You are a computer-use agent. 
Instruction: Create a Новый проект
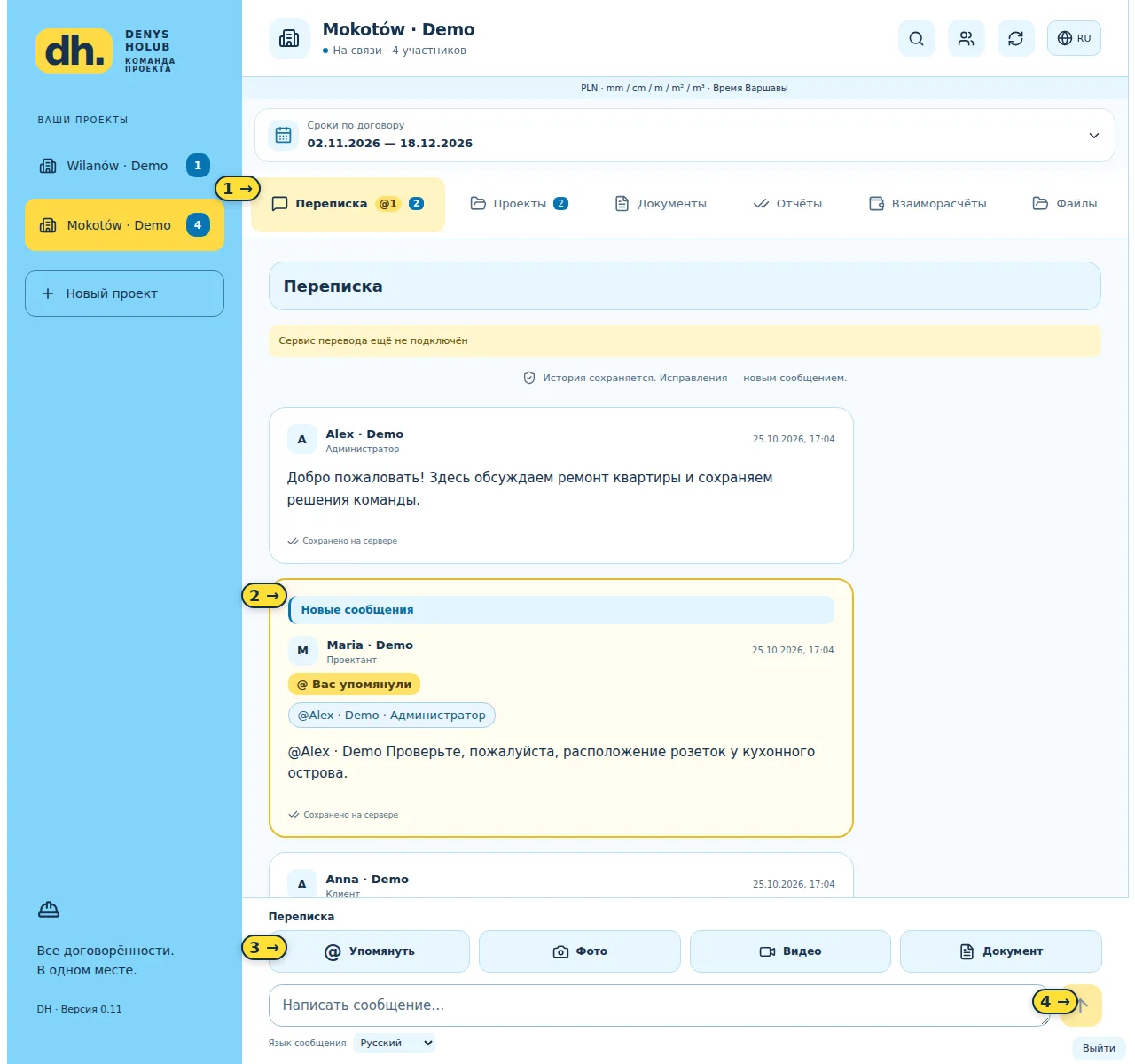tap(124, 293)
